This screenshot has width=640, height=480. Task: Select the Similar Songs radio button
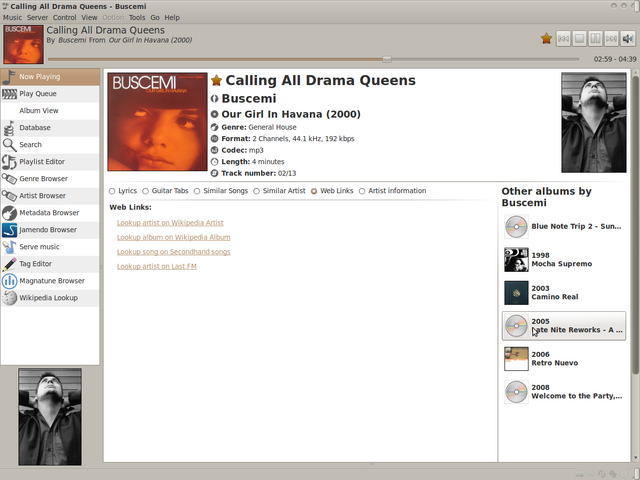(197, 191)
